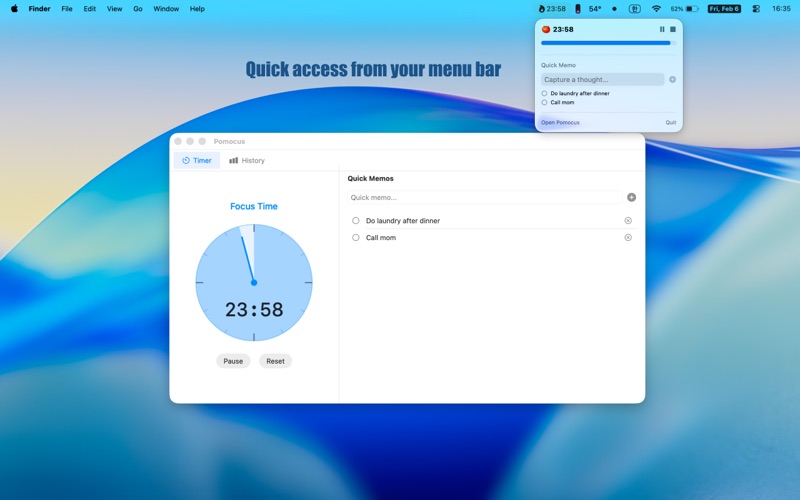
Task: Check off Do laundry after dinner in popup
Action: coord(544,93)
